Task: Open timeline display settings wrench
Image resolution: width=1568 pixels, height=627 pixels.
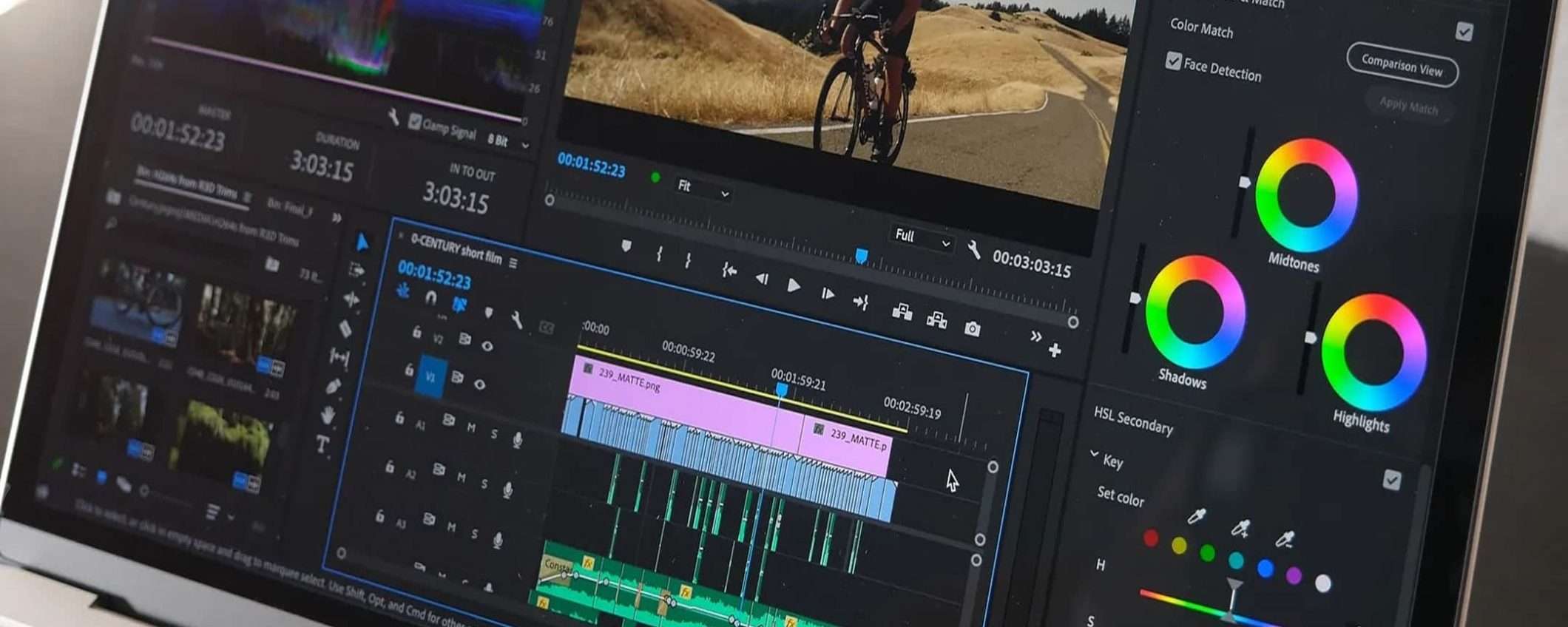Action: click(516, 319)
